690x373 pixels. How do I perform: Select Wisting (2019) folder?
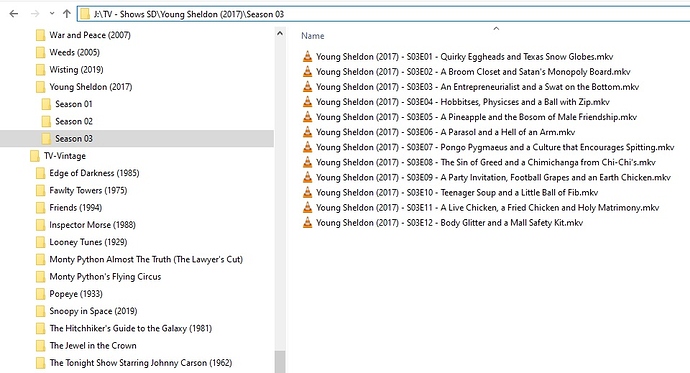76,69
